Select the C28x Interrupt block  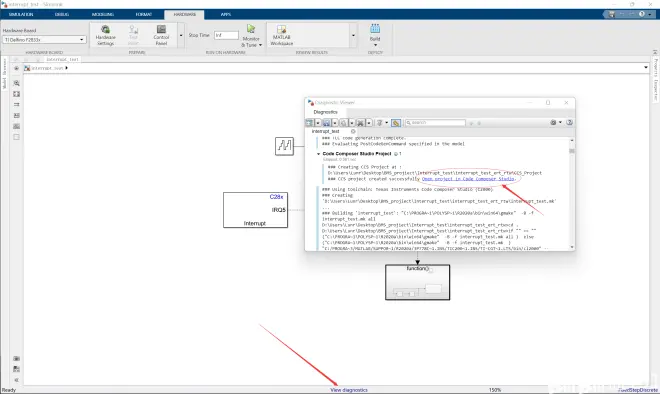pos(255,210)
